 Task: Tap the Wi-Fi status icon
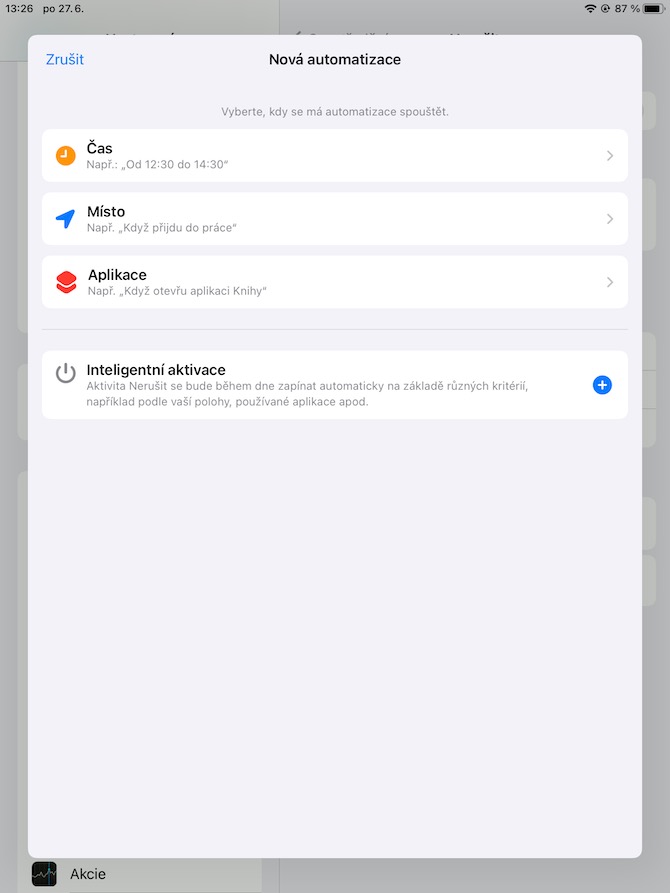tap(590, 9)
